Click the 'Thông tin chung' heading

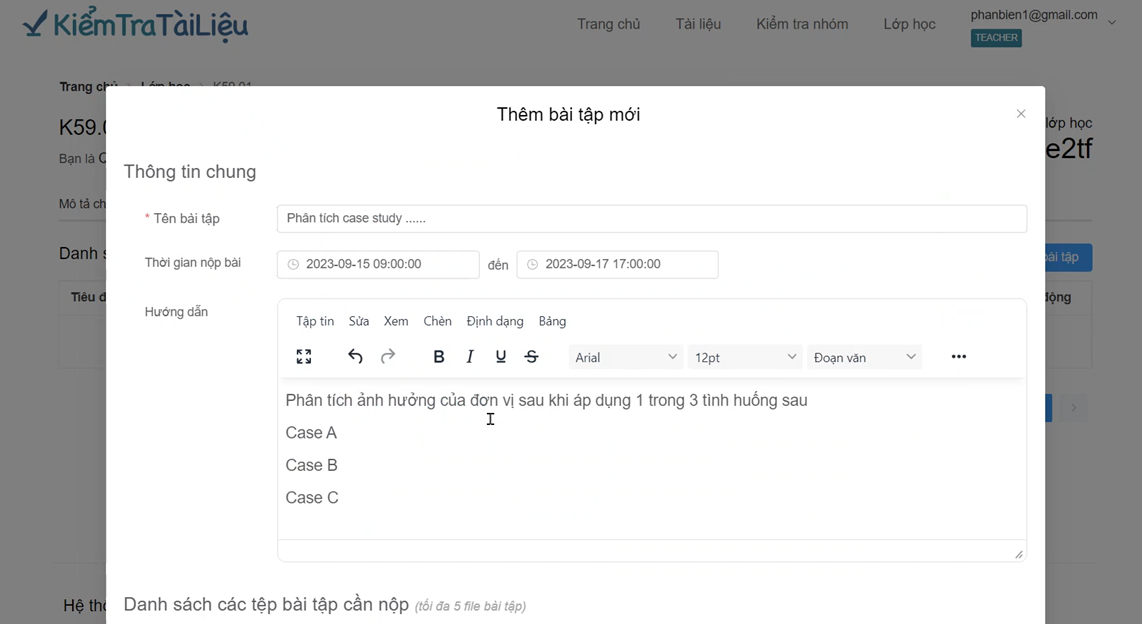point(190,172)
